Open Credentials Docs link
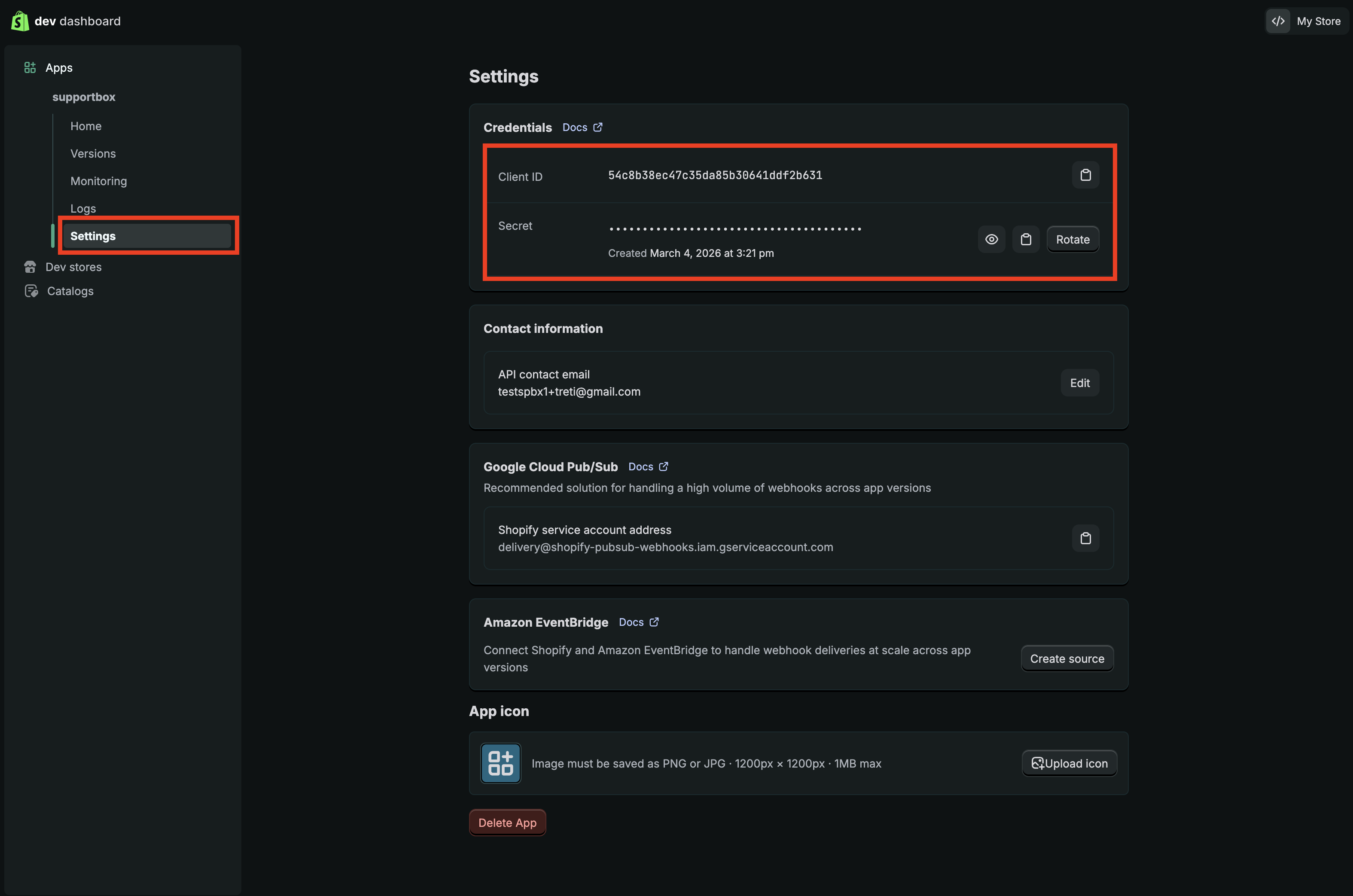Viewport: 1353px width, 896px height. click(x=582, y=128)
